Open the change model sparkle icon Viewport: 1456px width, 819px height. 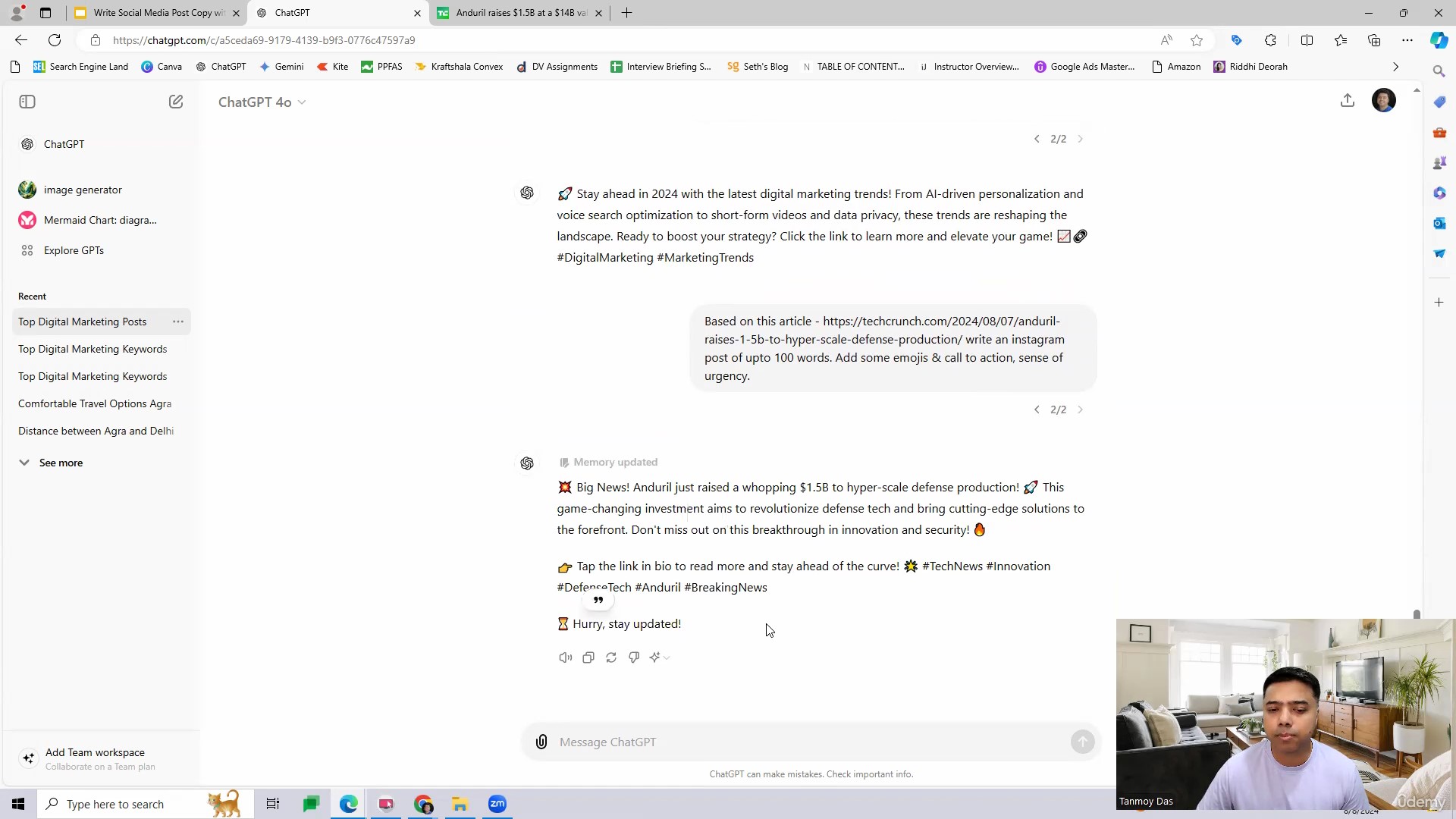[659, 657]
